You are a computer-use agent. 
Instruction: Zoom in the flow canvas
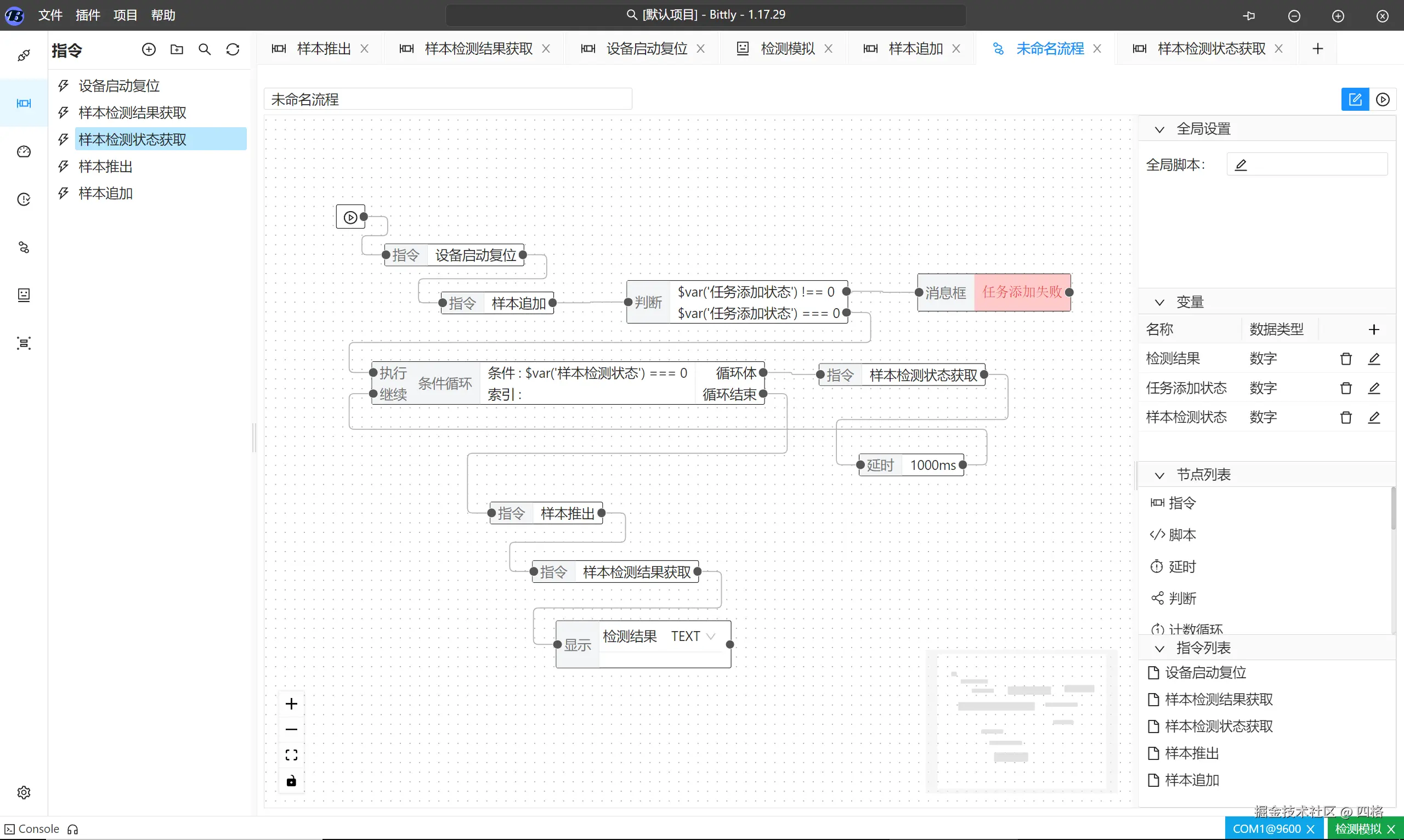click(x=291, y=703)
